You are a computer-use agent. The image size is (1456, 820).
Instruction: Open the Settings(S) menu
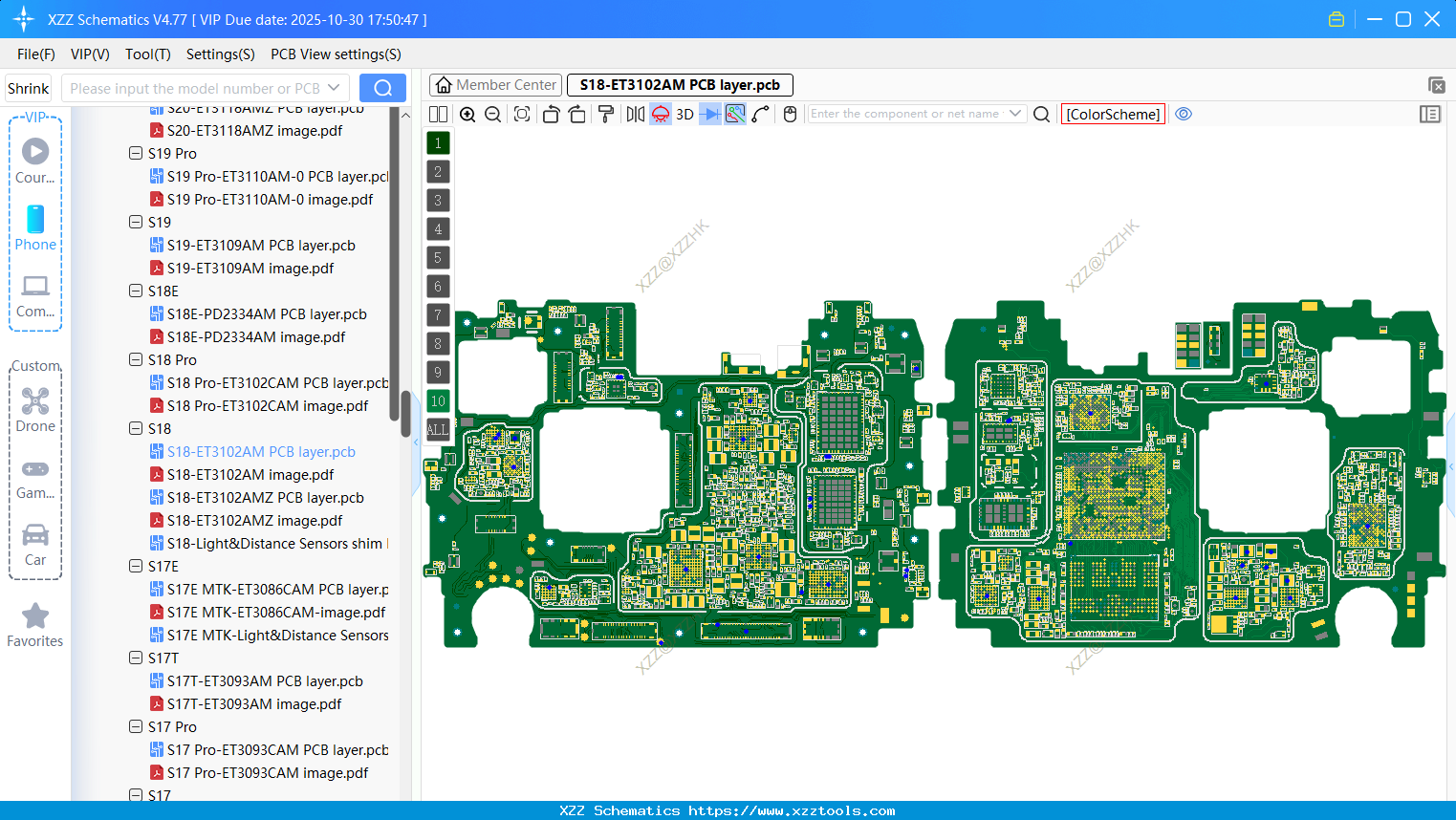[x=220, y=54]
